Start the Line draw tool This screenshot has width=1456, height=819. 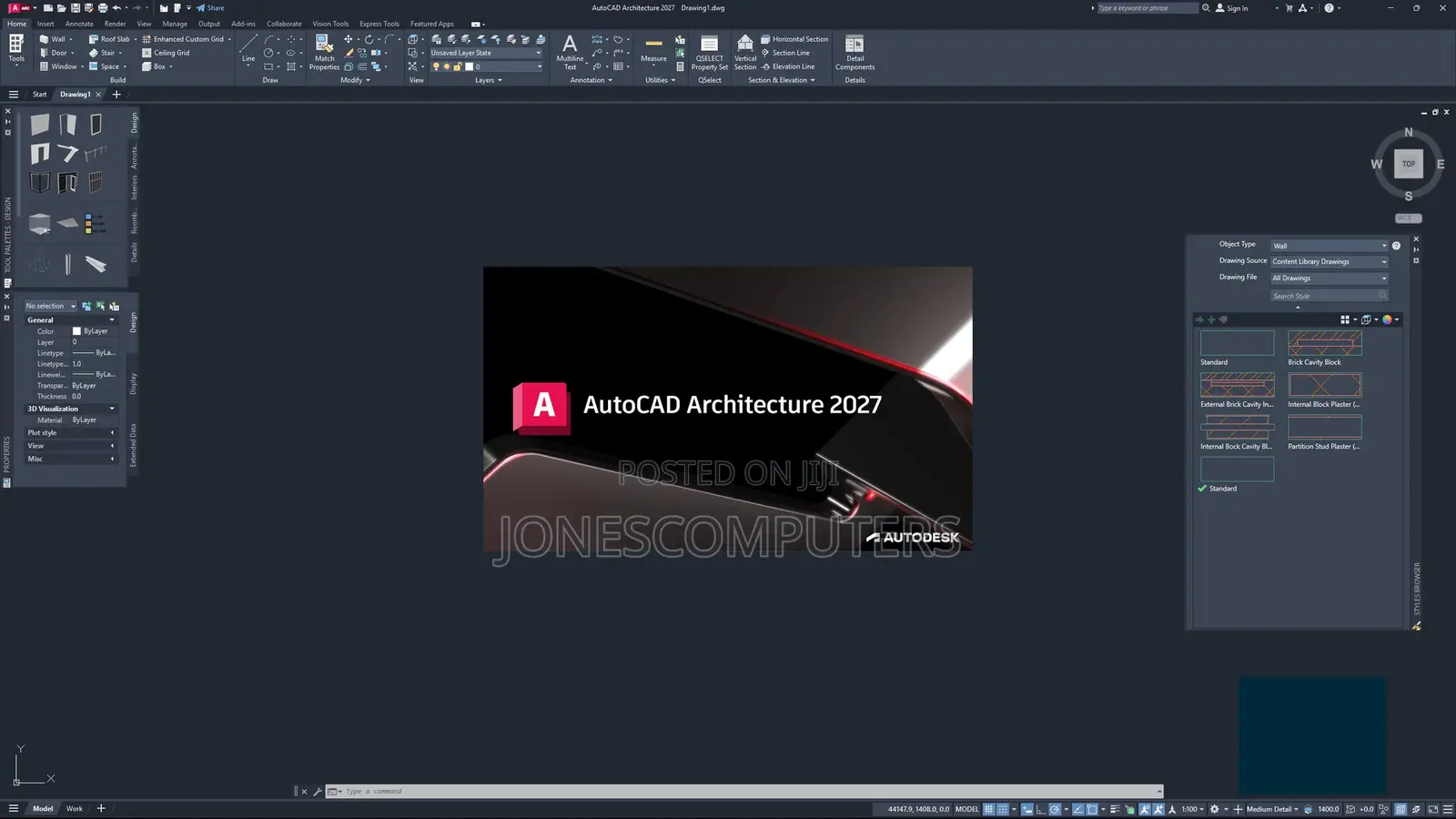pos(248,50)
